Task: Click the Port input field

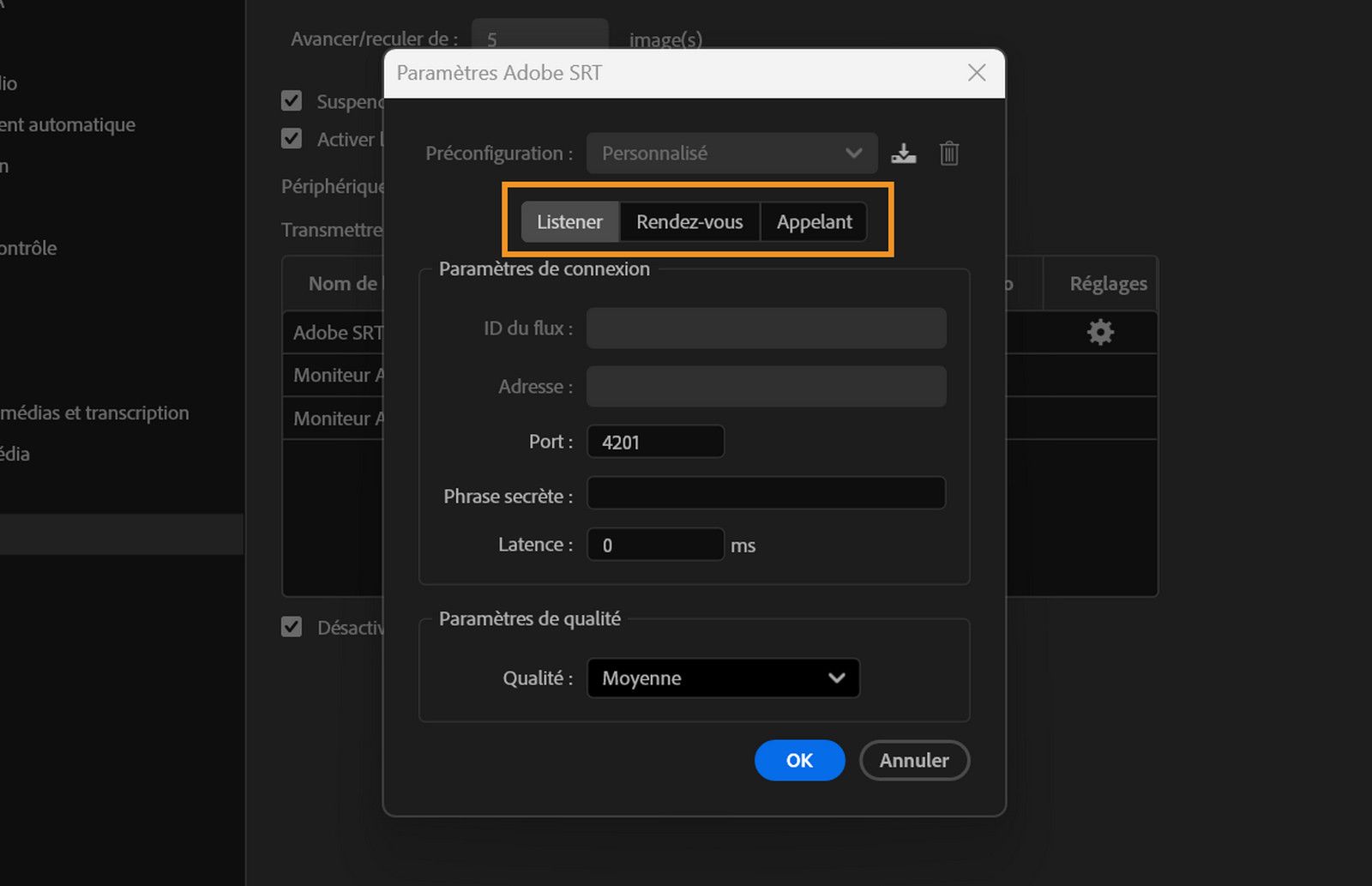Action: [655, 442]
